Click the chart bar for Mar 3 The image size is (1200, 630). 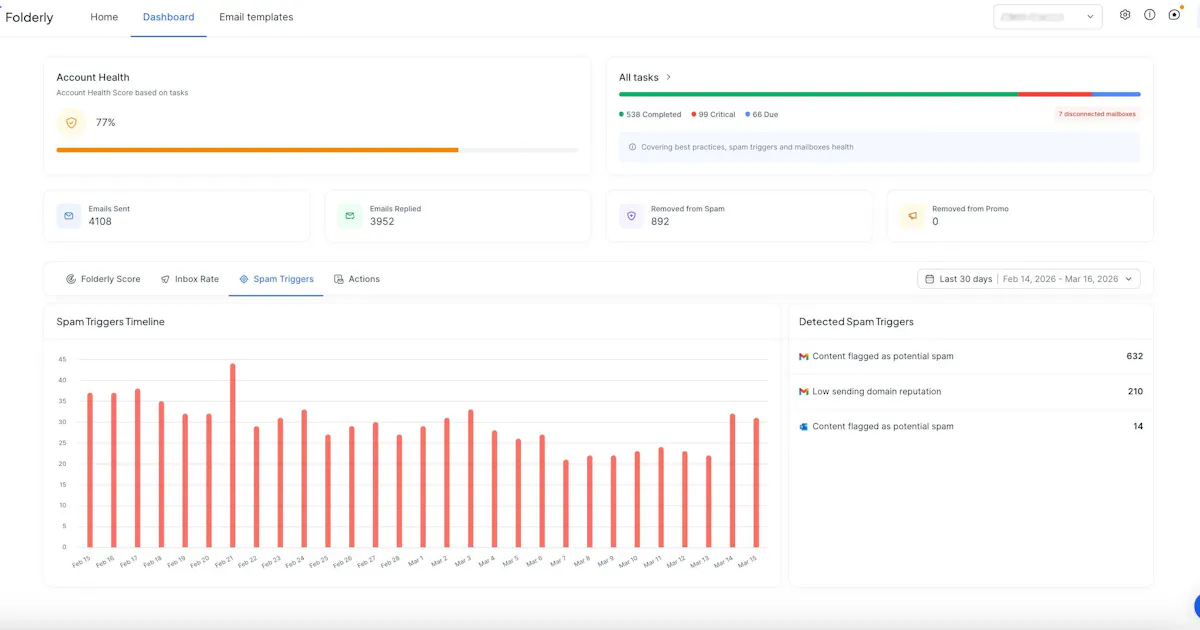coord(470,478)
